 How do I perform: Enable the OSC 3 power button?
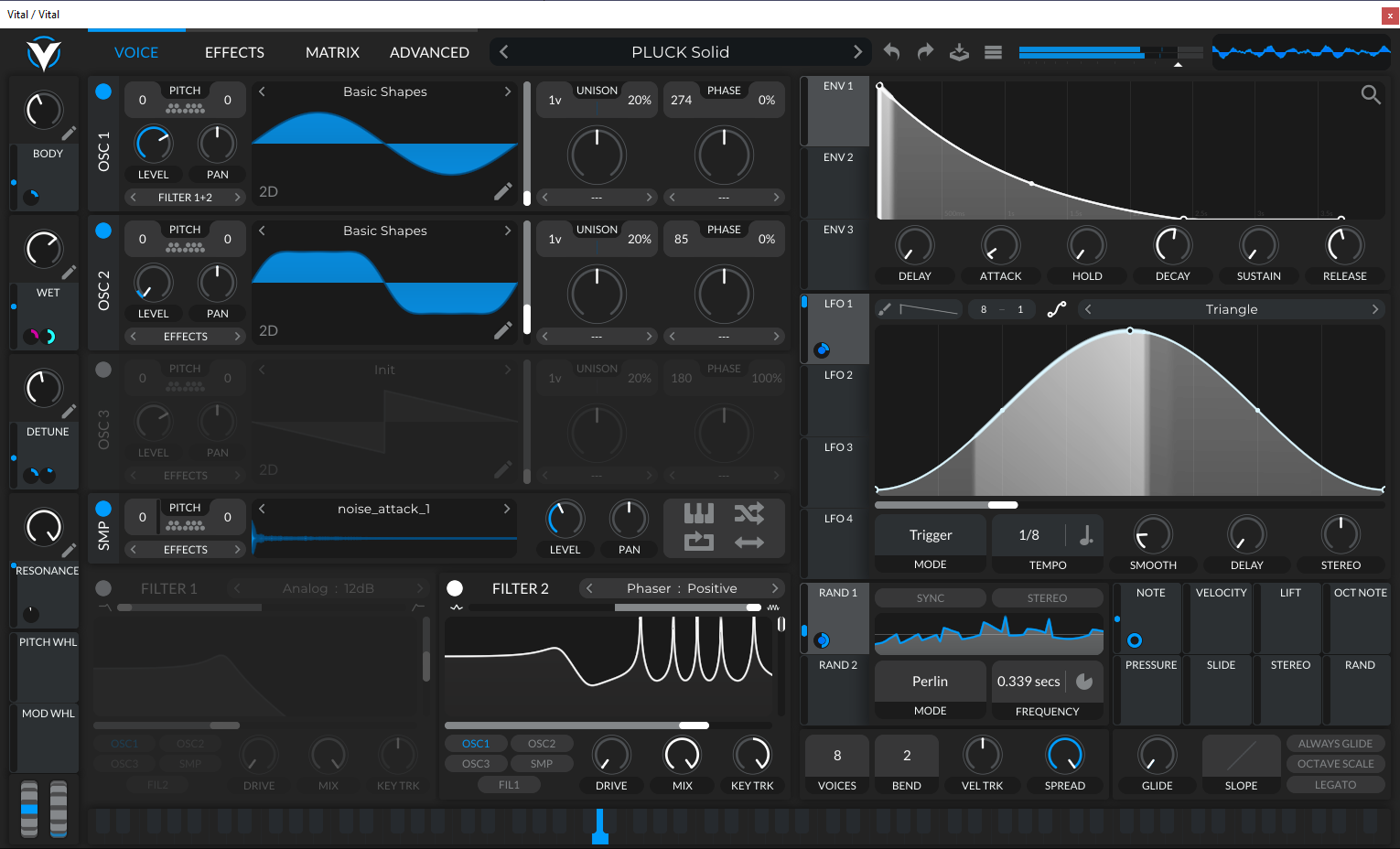point(103,370)
